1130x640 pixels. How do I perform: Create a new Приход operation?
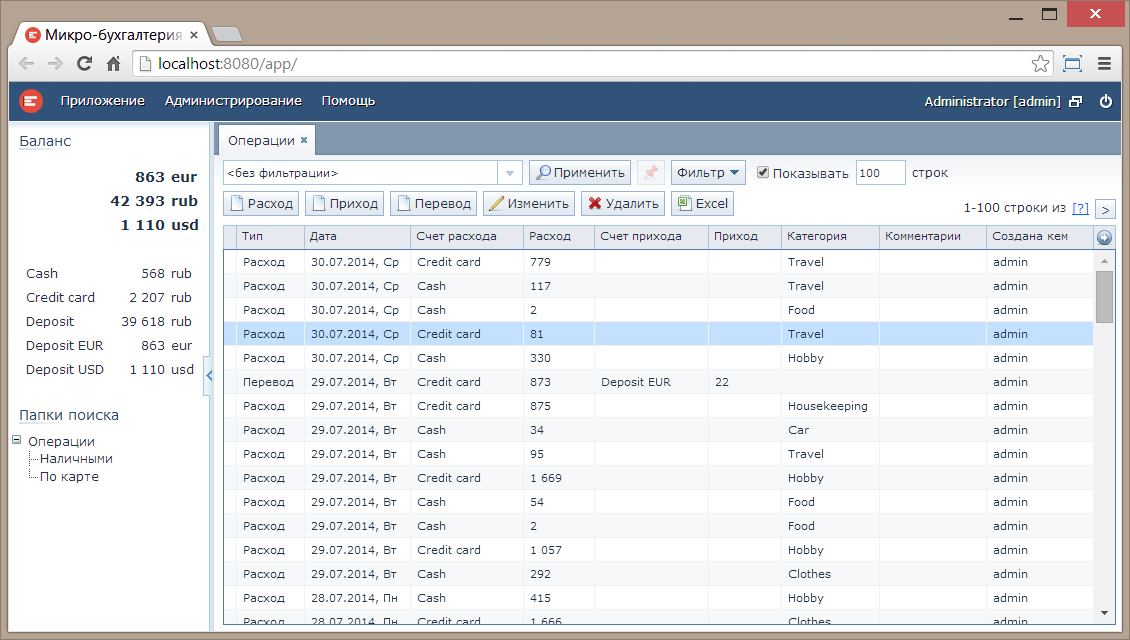pos(344,203)
